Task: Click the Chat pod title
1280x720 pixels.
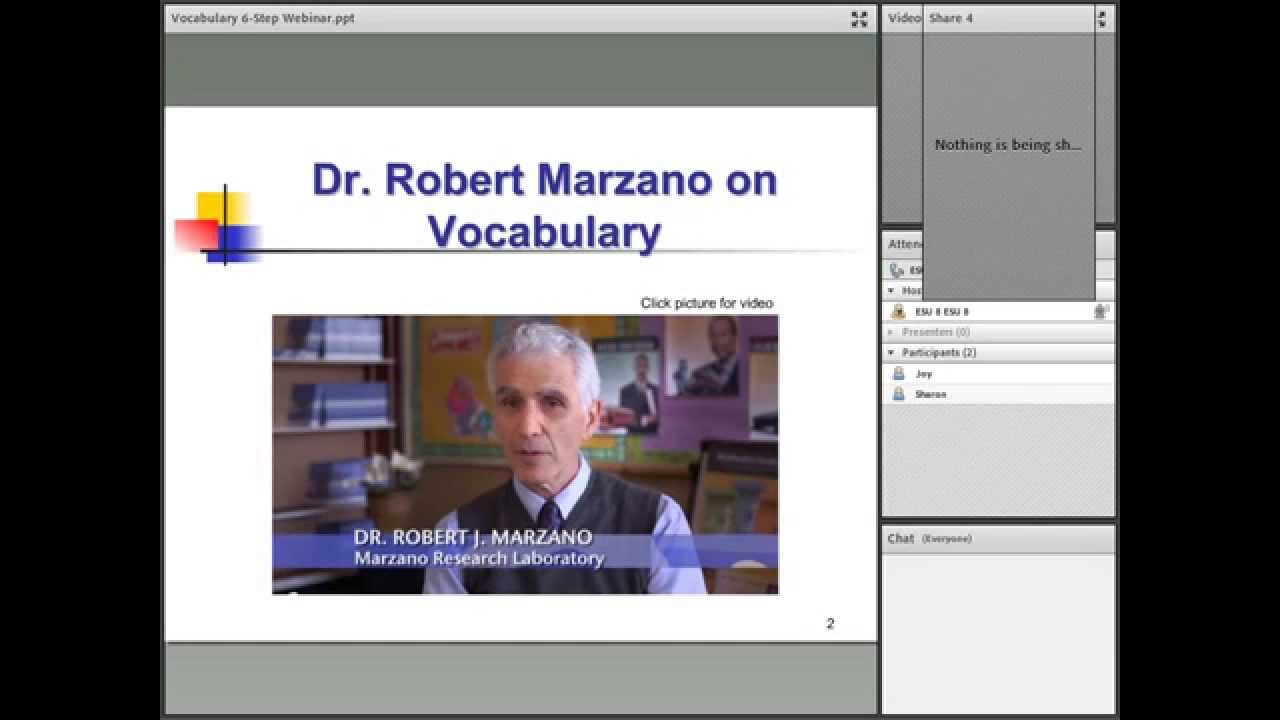Action: pos(901,538)
